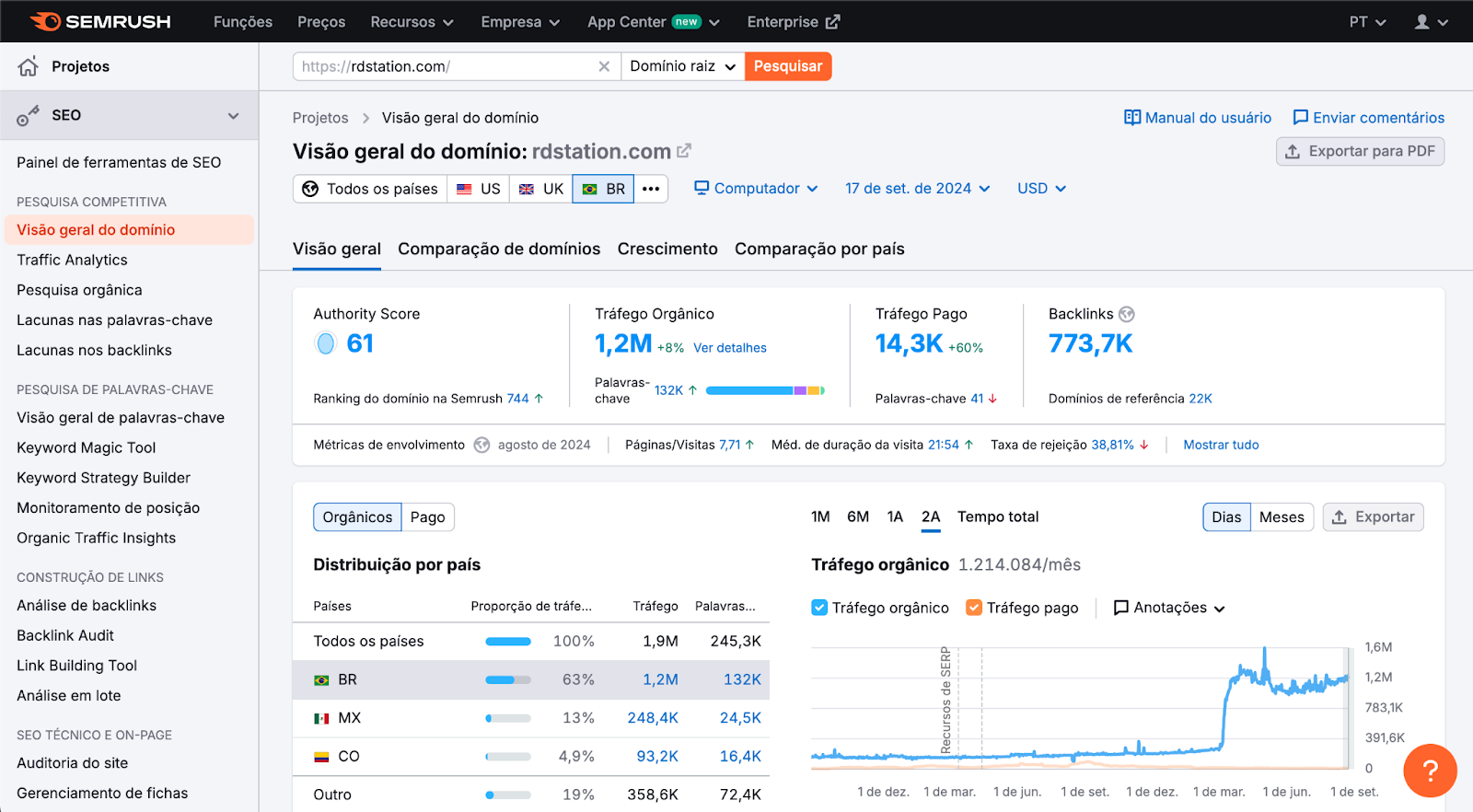This screenshot has height=812, width=1473.
Task: Click the Brazil flag in BR table row
Action: click(x=321, y=680)
